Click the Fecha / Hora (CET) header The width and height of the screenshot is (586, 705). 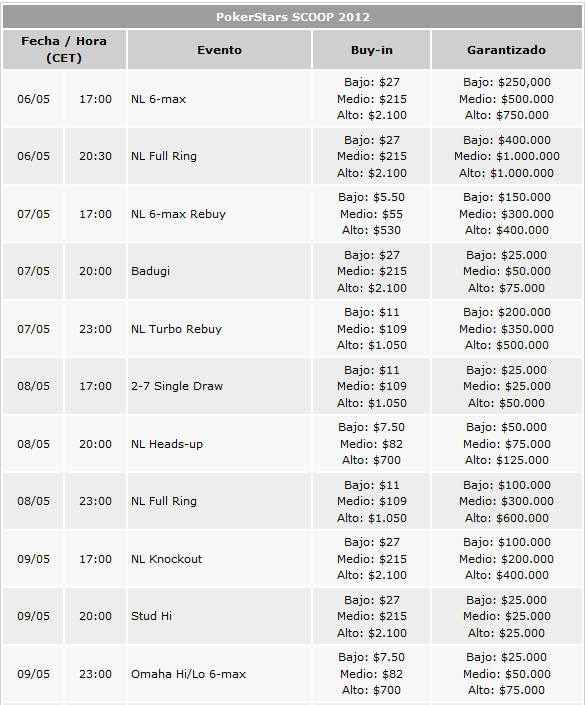coord(64,50)
